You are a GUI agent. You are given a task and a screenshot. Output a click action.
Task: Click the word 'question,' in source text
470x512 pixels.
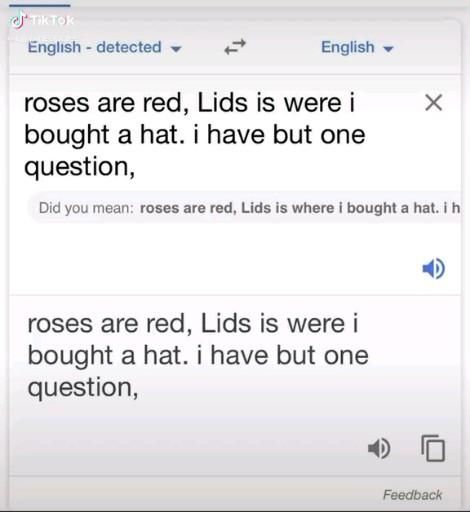[80, 167]
